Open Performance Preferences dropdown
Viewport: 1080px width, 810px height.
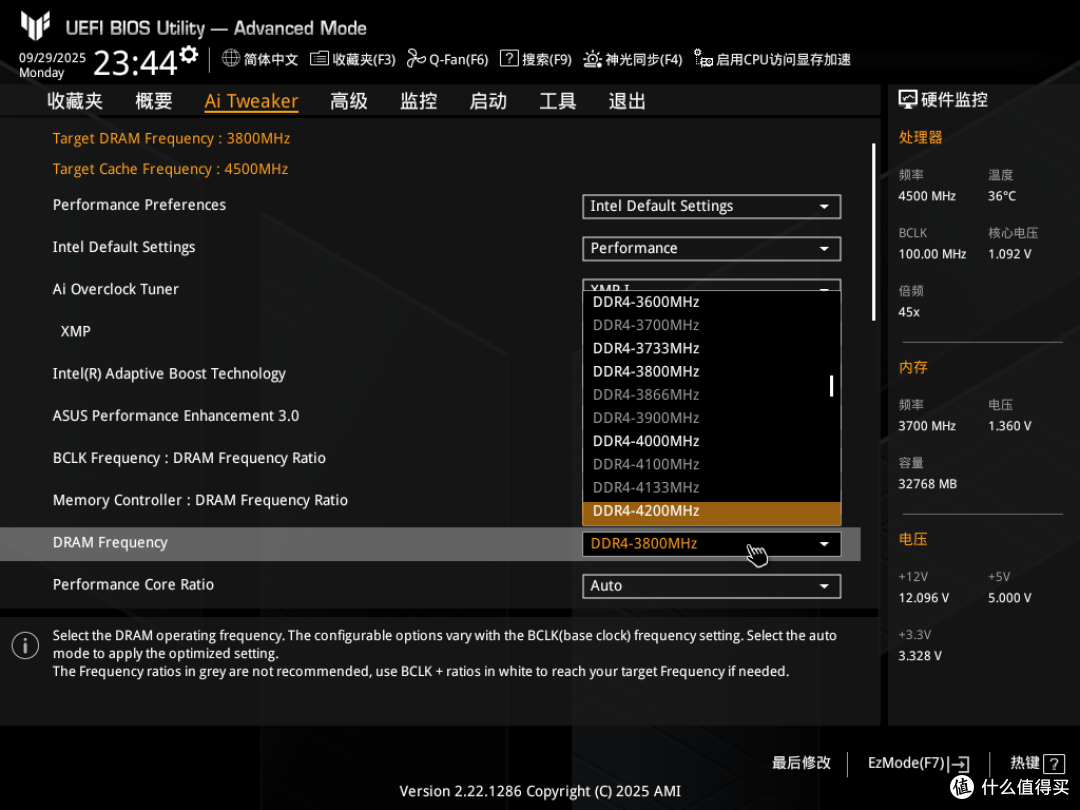712,207
